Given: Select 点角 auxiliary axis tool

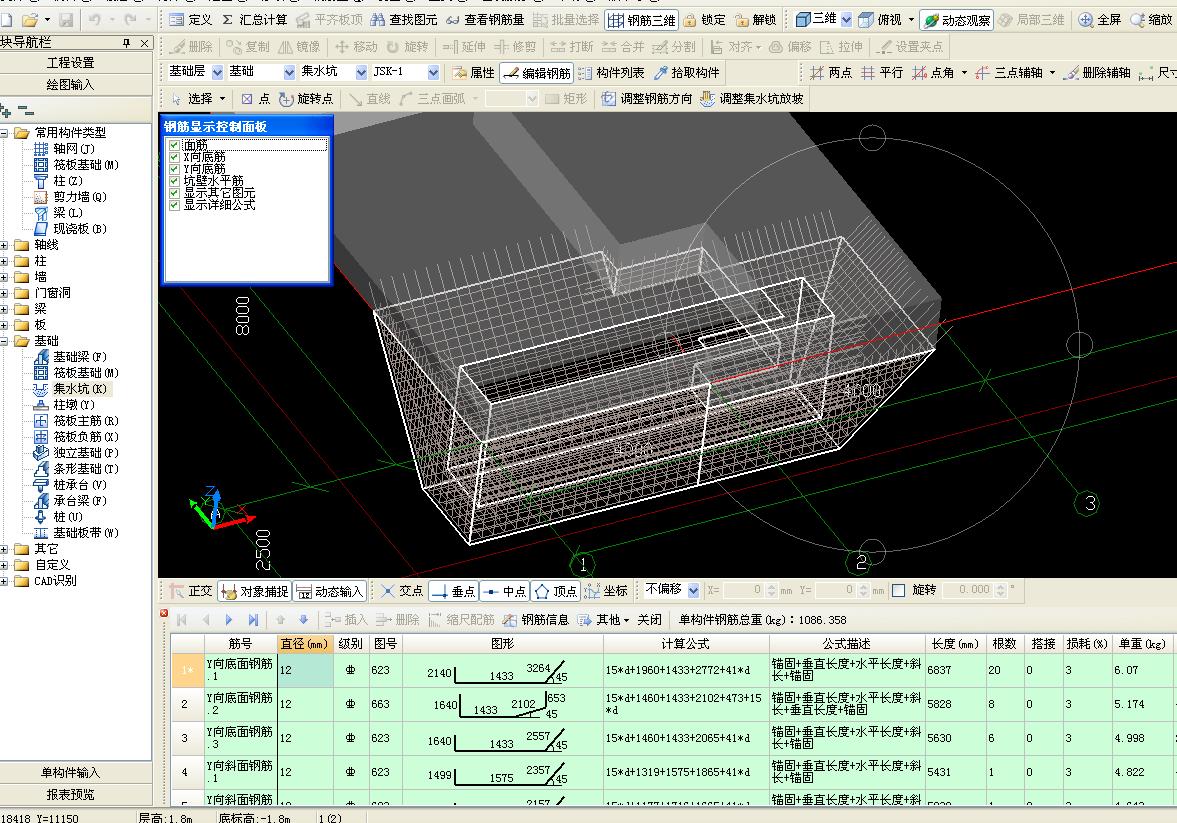Looking at the screenshot, I should (x=933, y=73).
